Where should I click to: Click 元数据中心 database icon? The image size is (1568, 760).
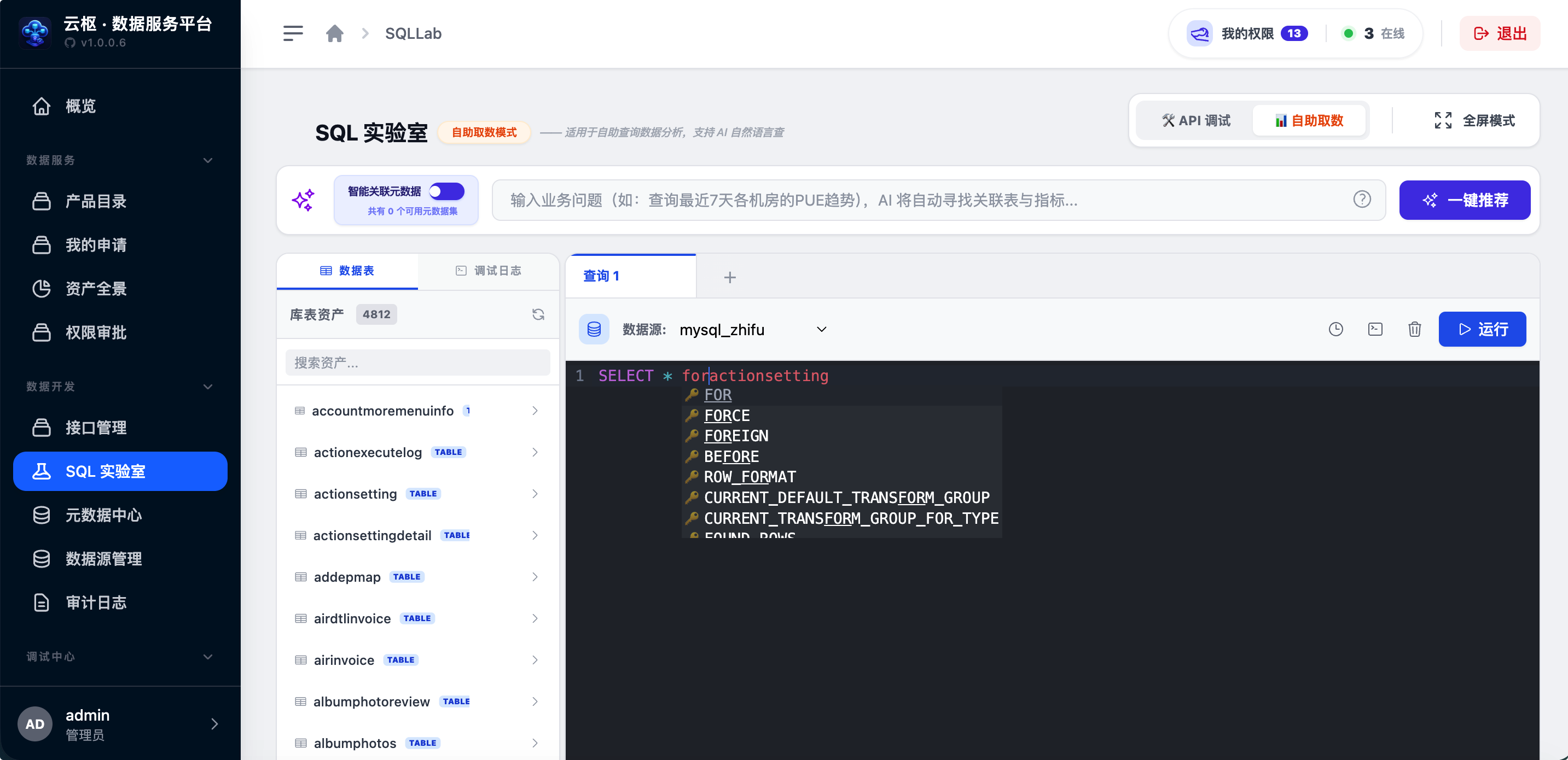point(42,515)
